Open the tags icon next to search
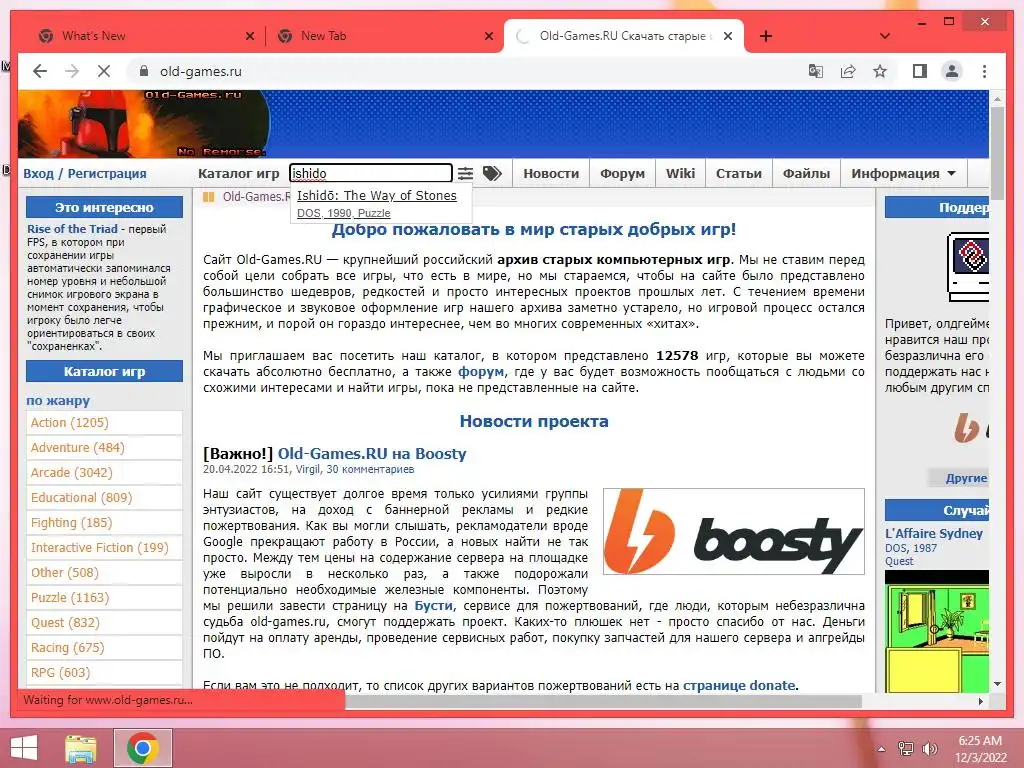The height and width of the screenshot is (768, 1024). 492,174
